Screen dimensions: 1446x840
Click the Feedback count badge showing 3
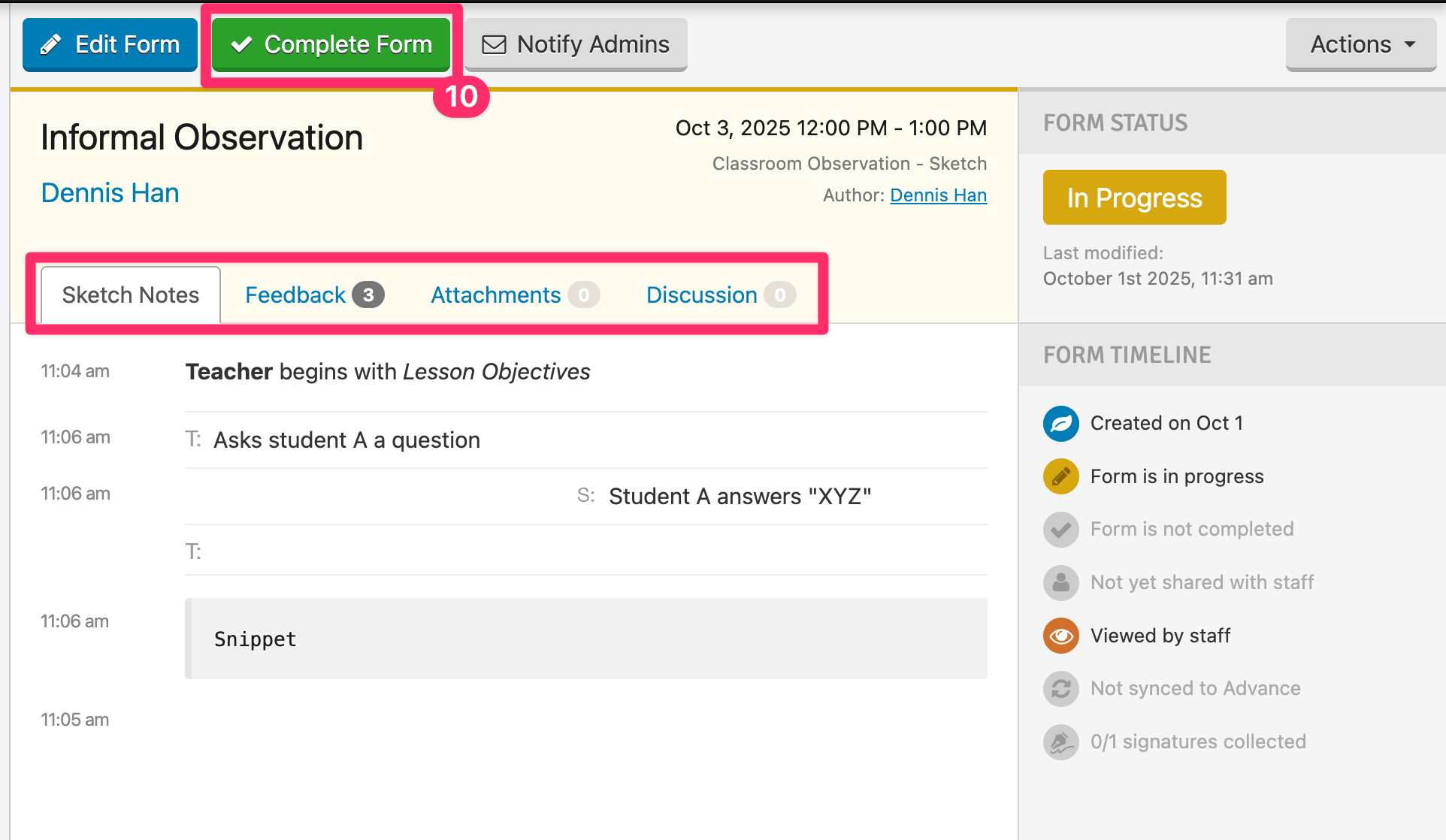coord(368,295)
